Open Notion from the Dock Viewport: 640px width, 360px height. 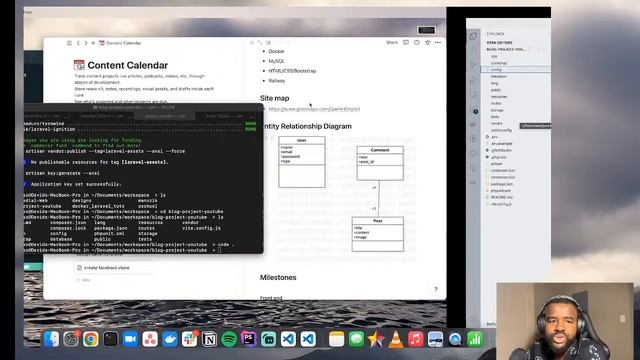(x=209, y=339)
